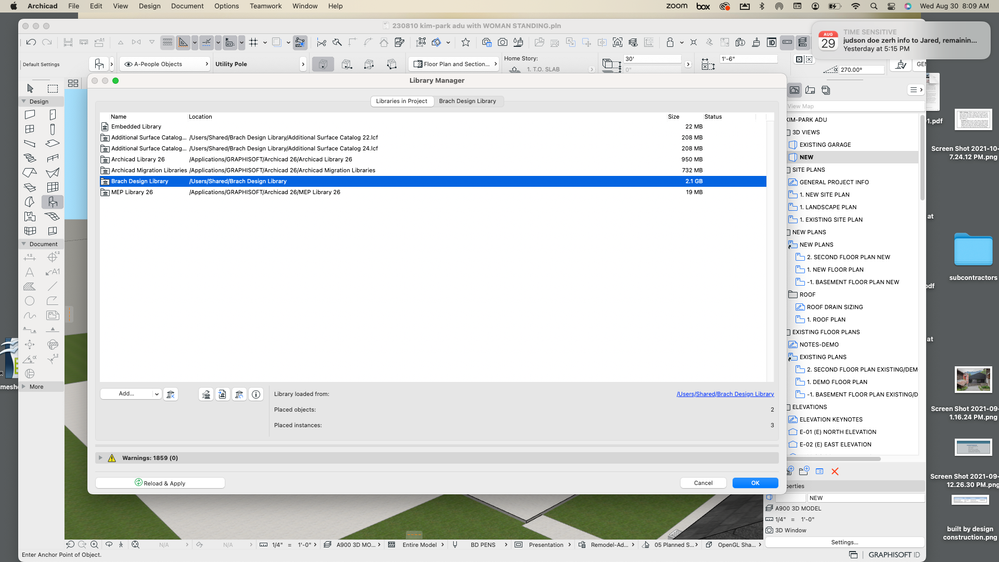Click the Trim scissors icon
The image size is (999, 562).
point(321,42)
